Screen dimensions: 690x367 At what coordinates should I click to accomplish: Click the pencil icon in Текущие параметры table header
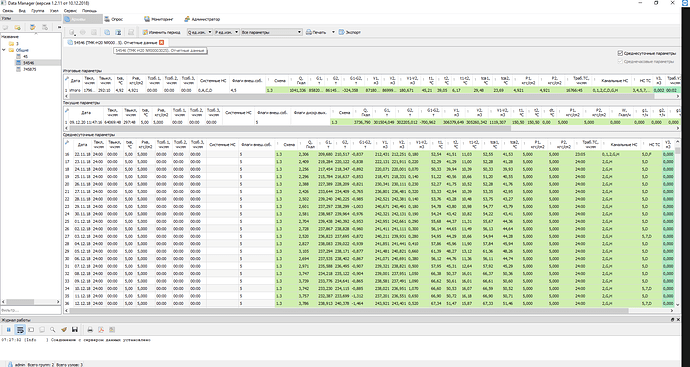click(67, 110)
